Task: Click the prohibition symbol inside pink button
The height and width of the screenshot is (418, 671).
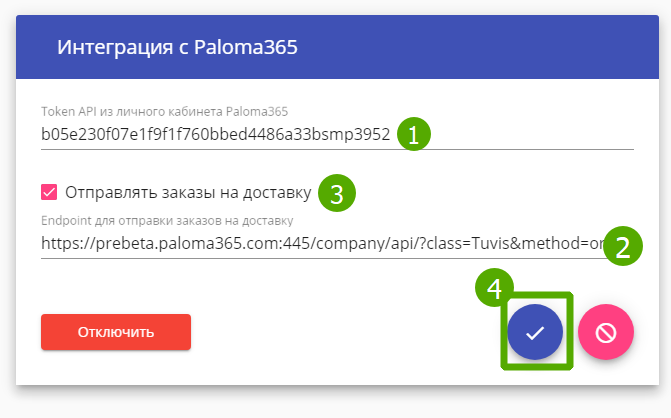Action: click(606, 333)
